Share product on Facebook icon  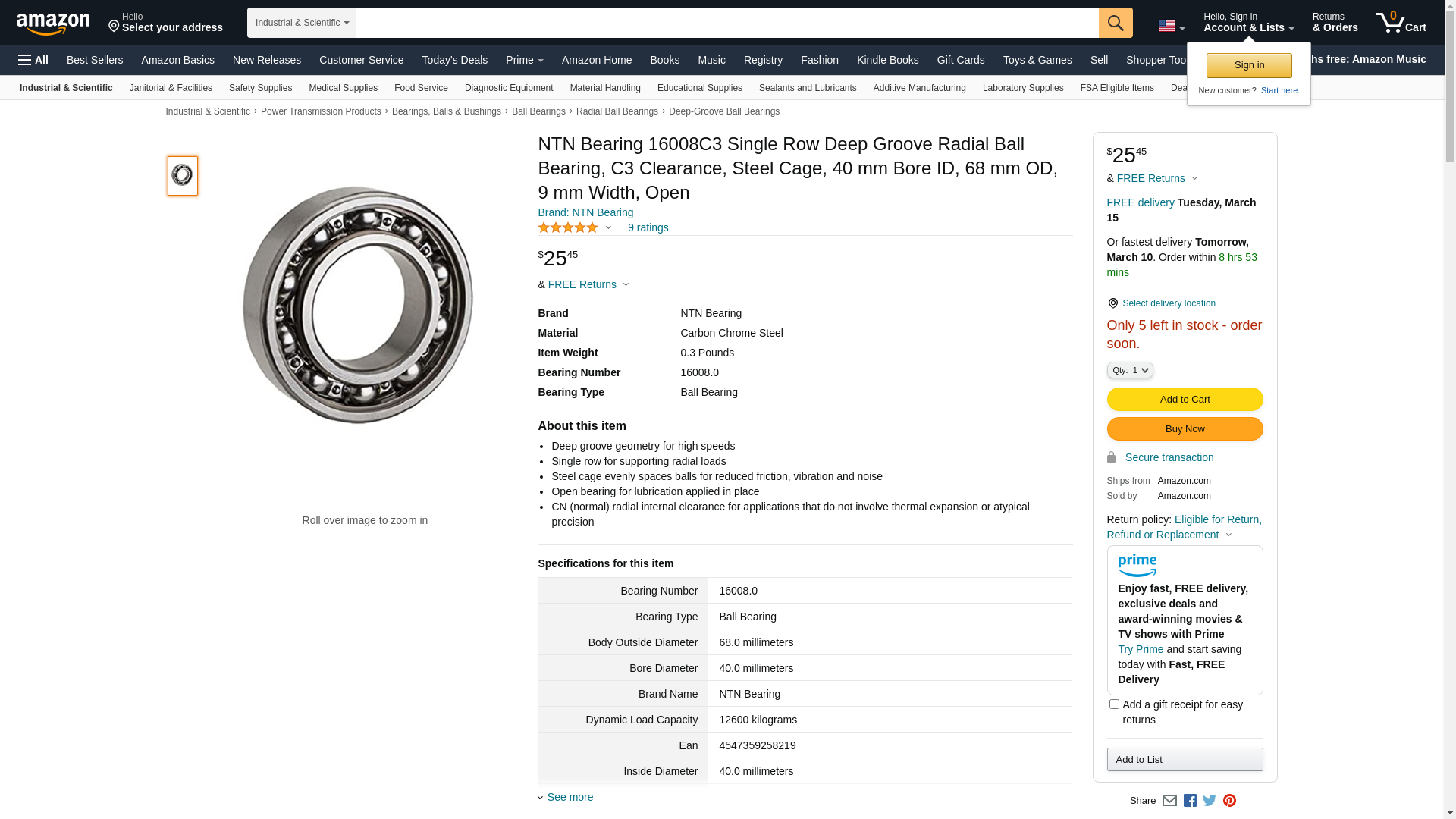coord(1190,801)
